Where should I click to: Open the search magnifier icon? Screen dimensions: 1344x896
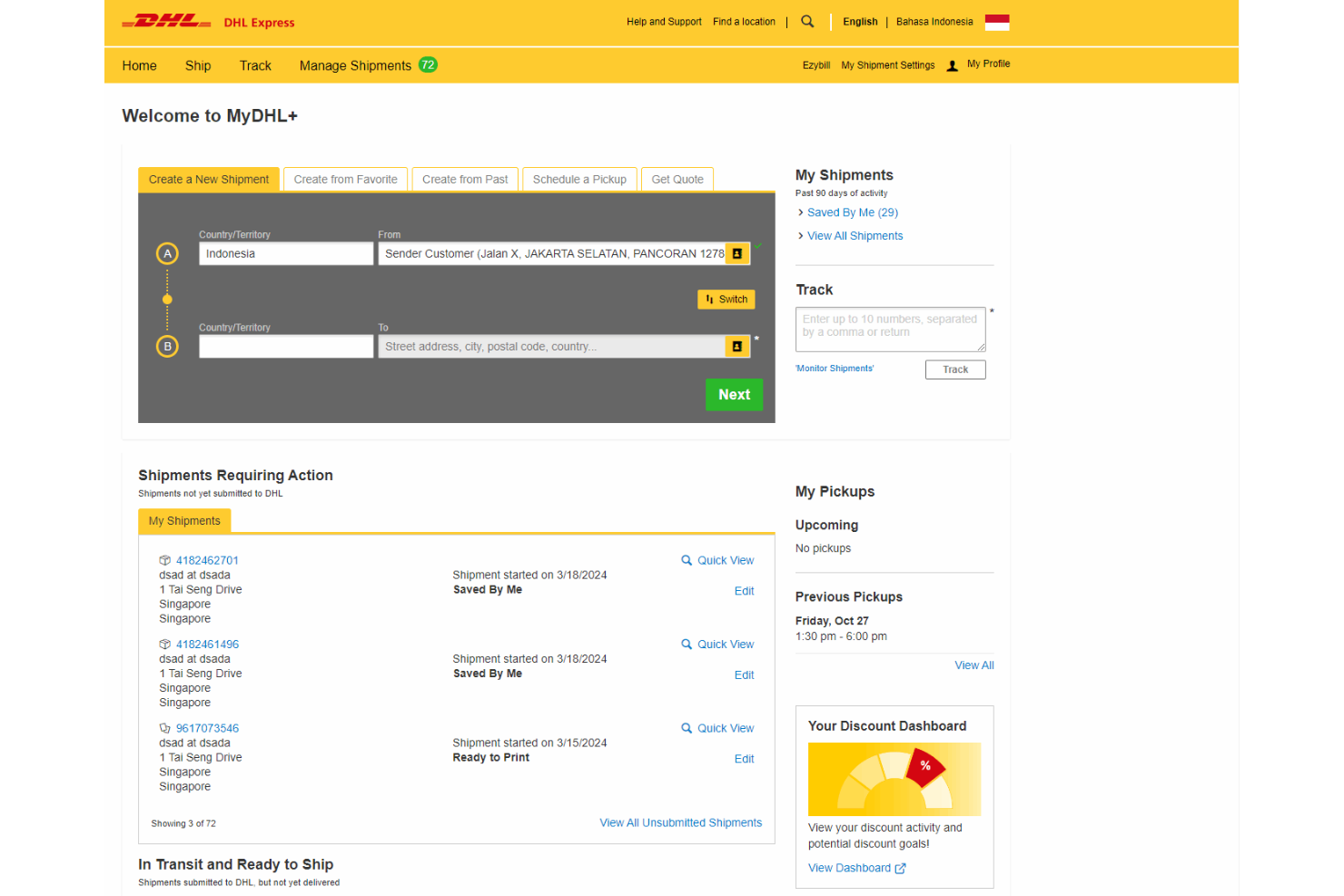point(807,22)
